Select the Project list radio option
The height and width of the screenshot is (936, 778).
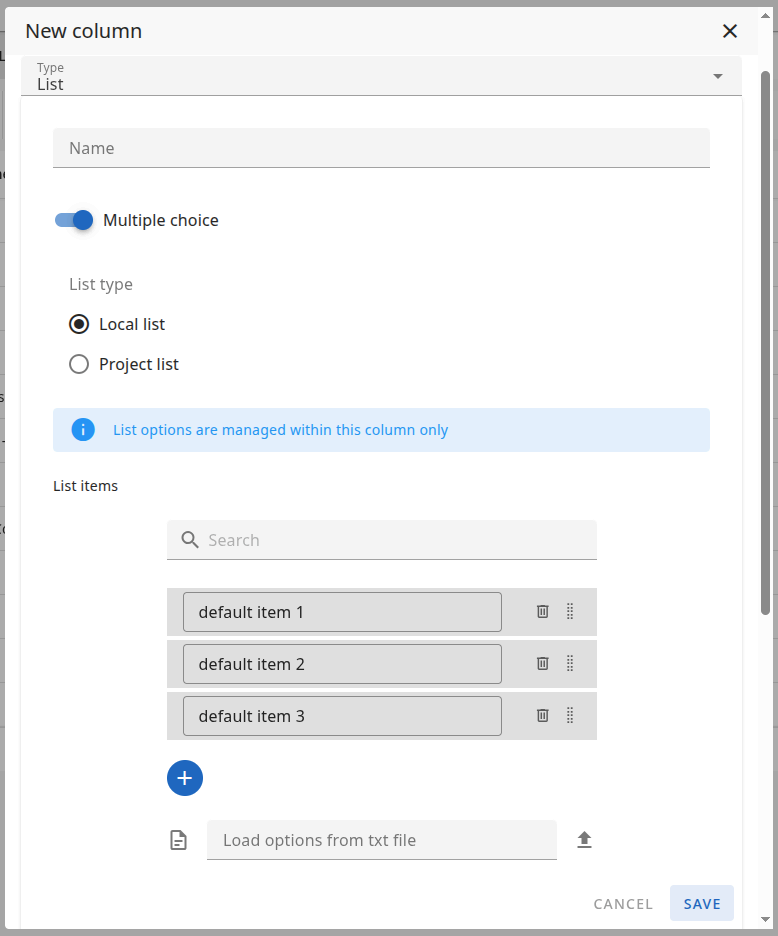click(79, 364)
